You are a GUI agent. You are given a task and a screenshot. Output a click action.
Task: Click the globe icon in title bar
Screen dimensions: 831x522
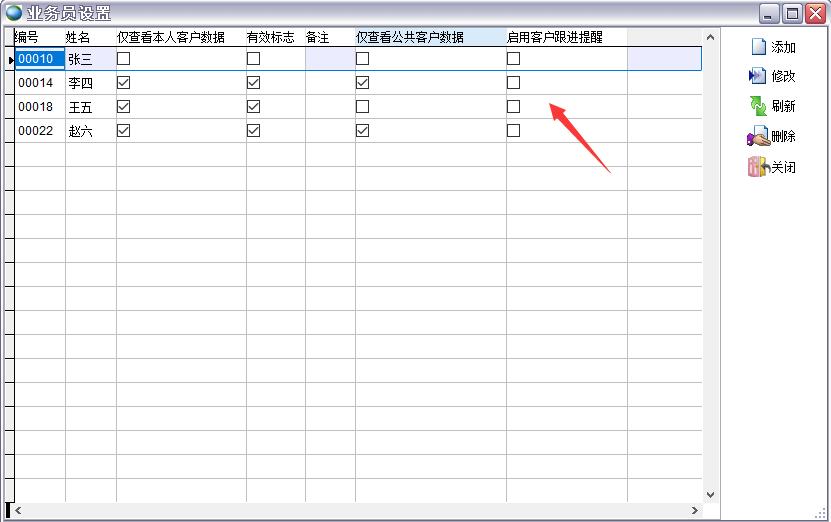13,13
